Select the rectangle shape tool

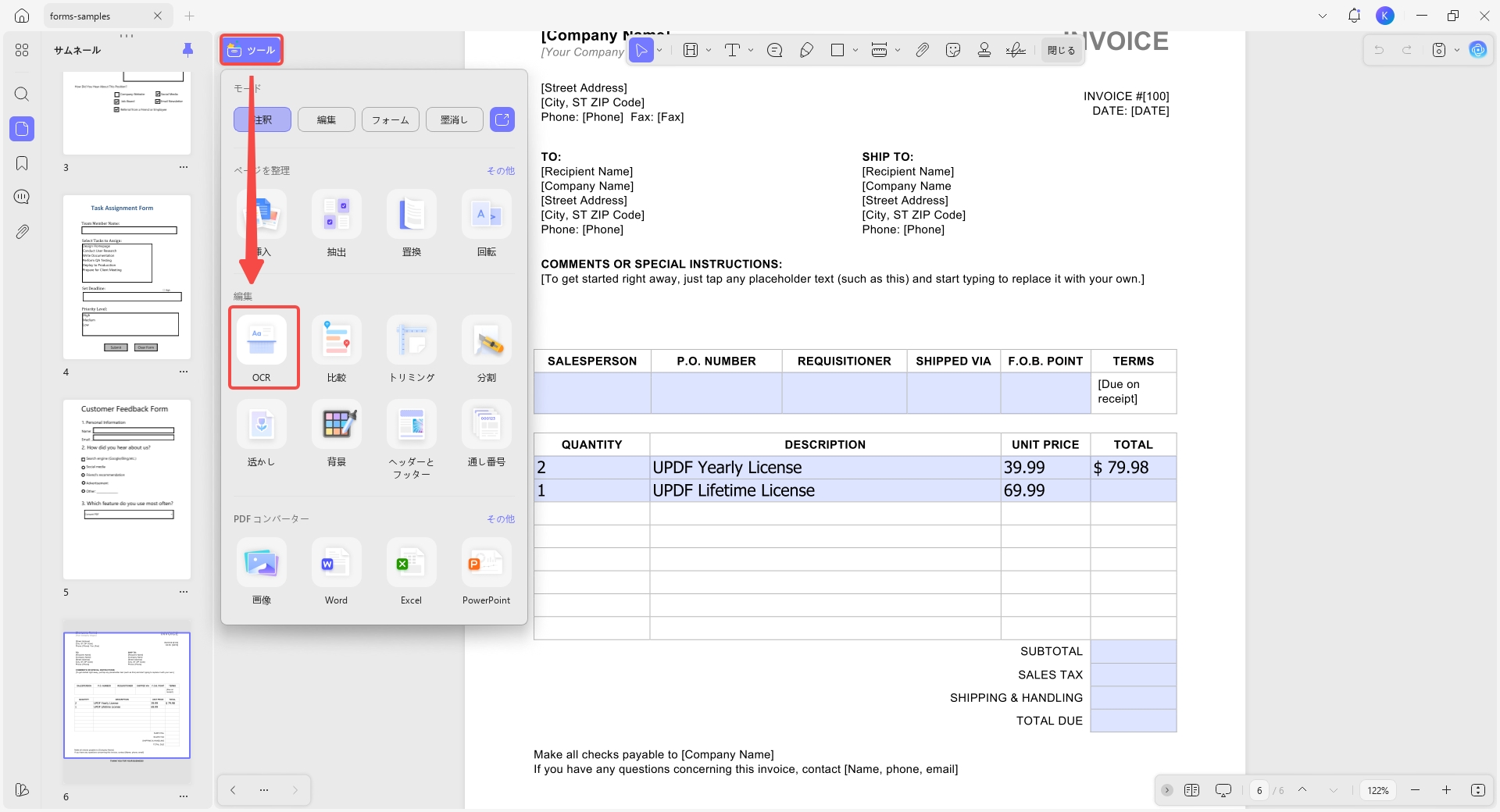(x=837, y=50)
